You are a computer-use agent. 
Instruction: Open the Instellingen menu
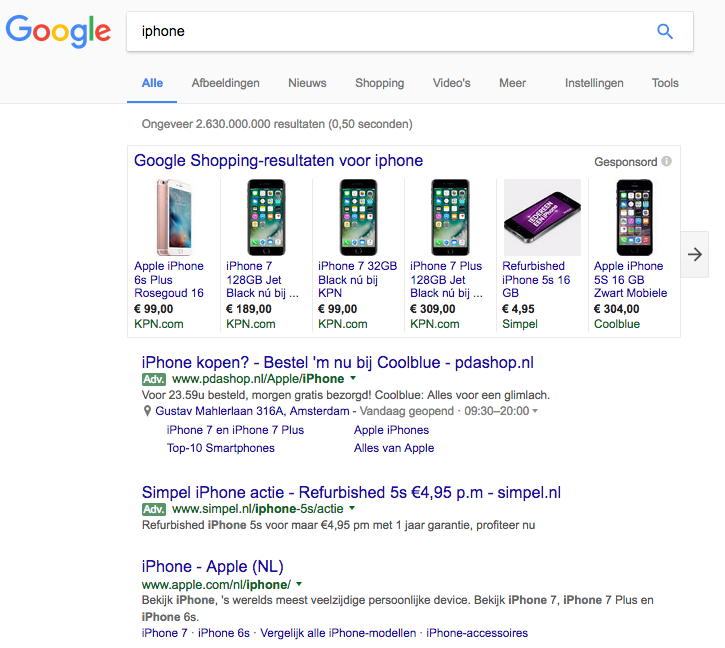coord(594,83)
